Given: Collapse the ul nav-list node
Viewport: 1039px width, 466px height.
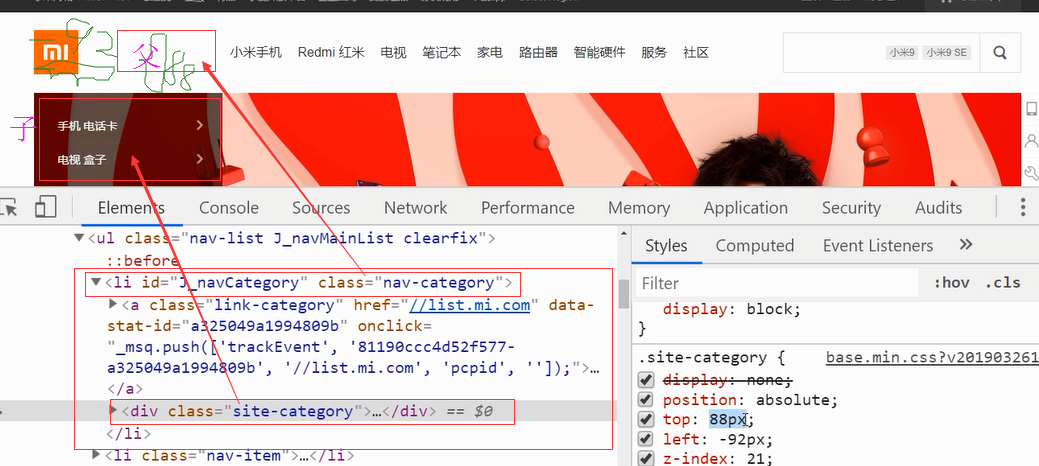Looking at the screenshot, I should [x=80, y=238].
